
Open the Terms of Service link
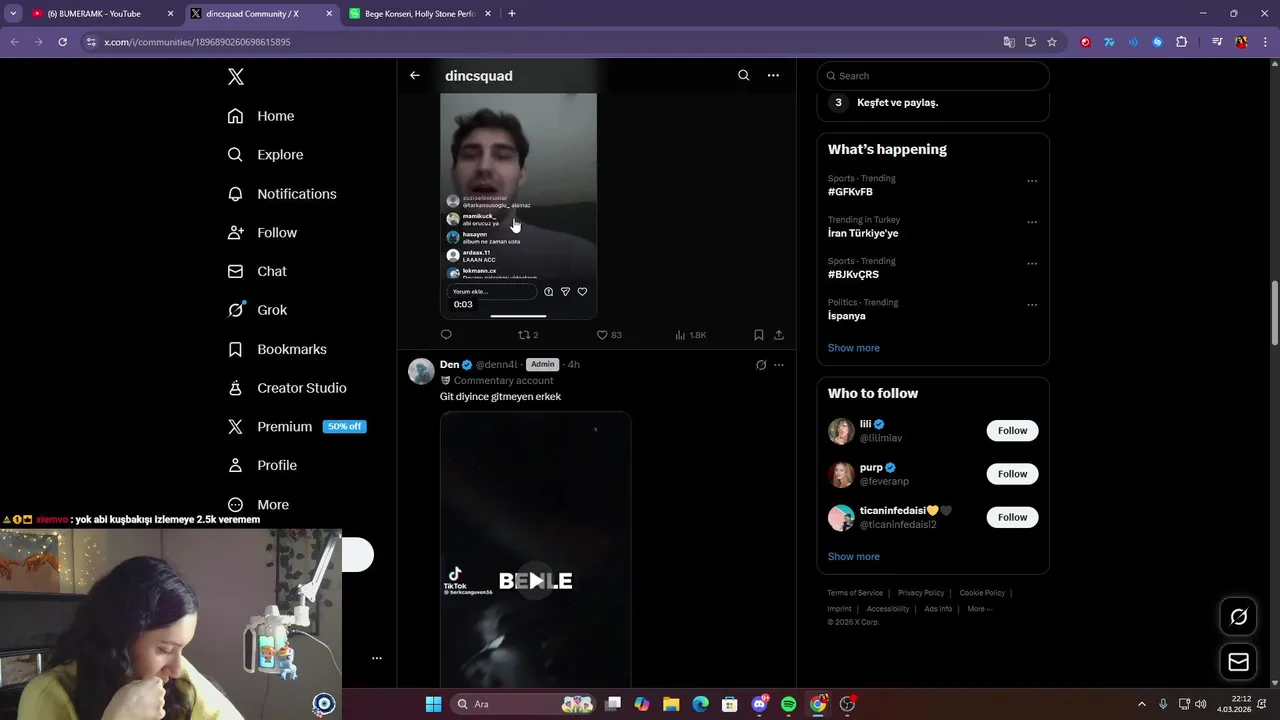[855, 593]
